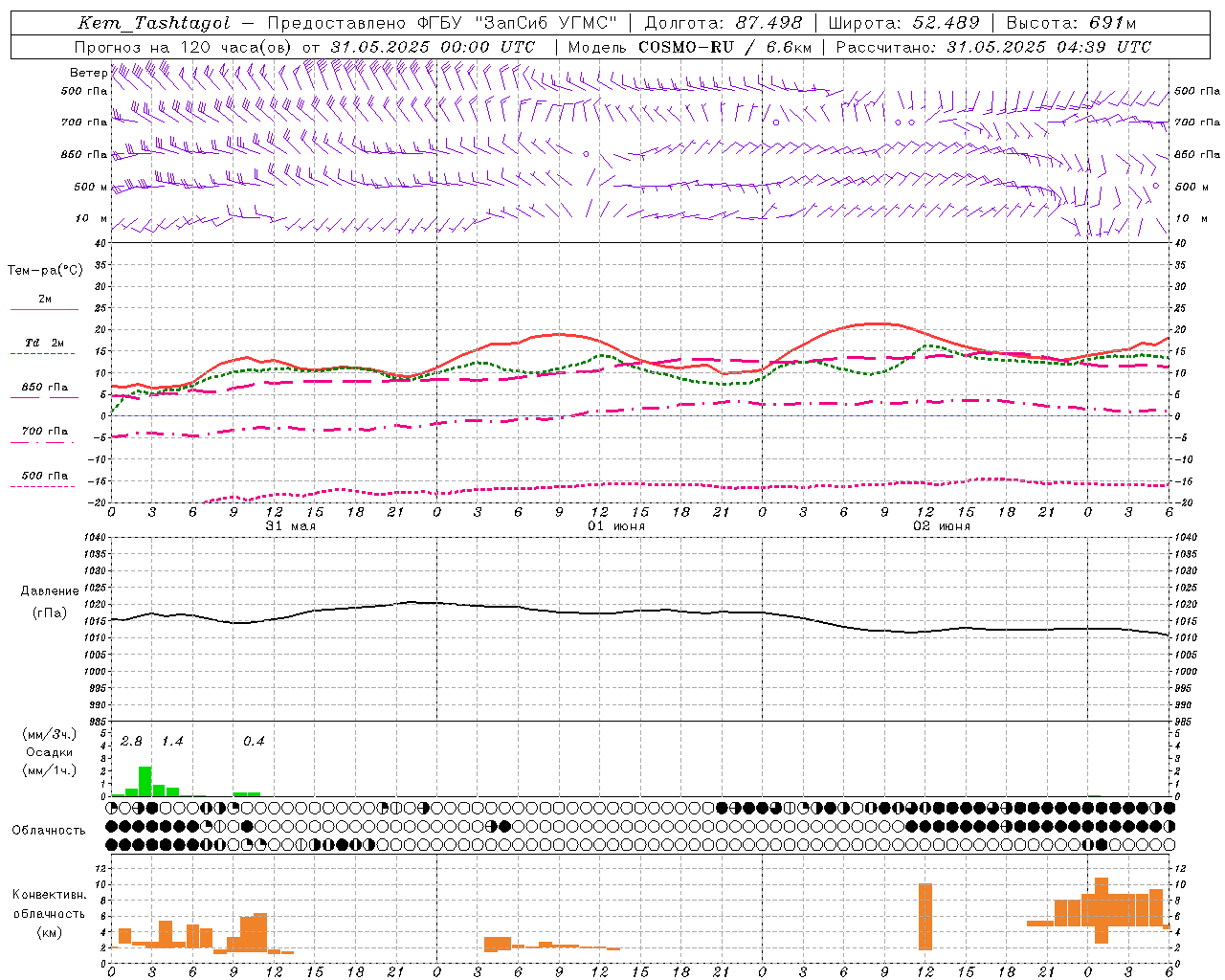Click the solid red line sample under 2м
1225x980 pixels.
pyautogui.click(x=44, y=309)
